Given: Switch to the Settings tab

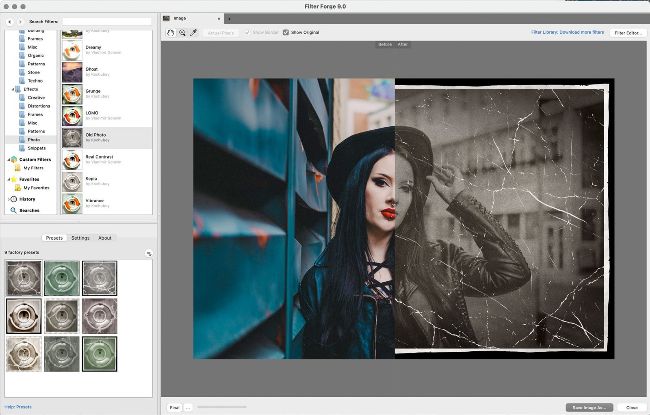Looking at the screenshot, I should 80,237.
